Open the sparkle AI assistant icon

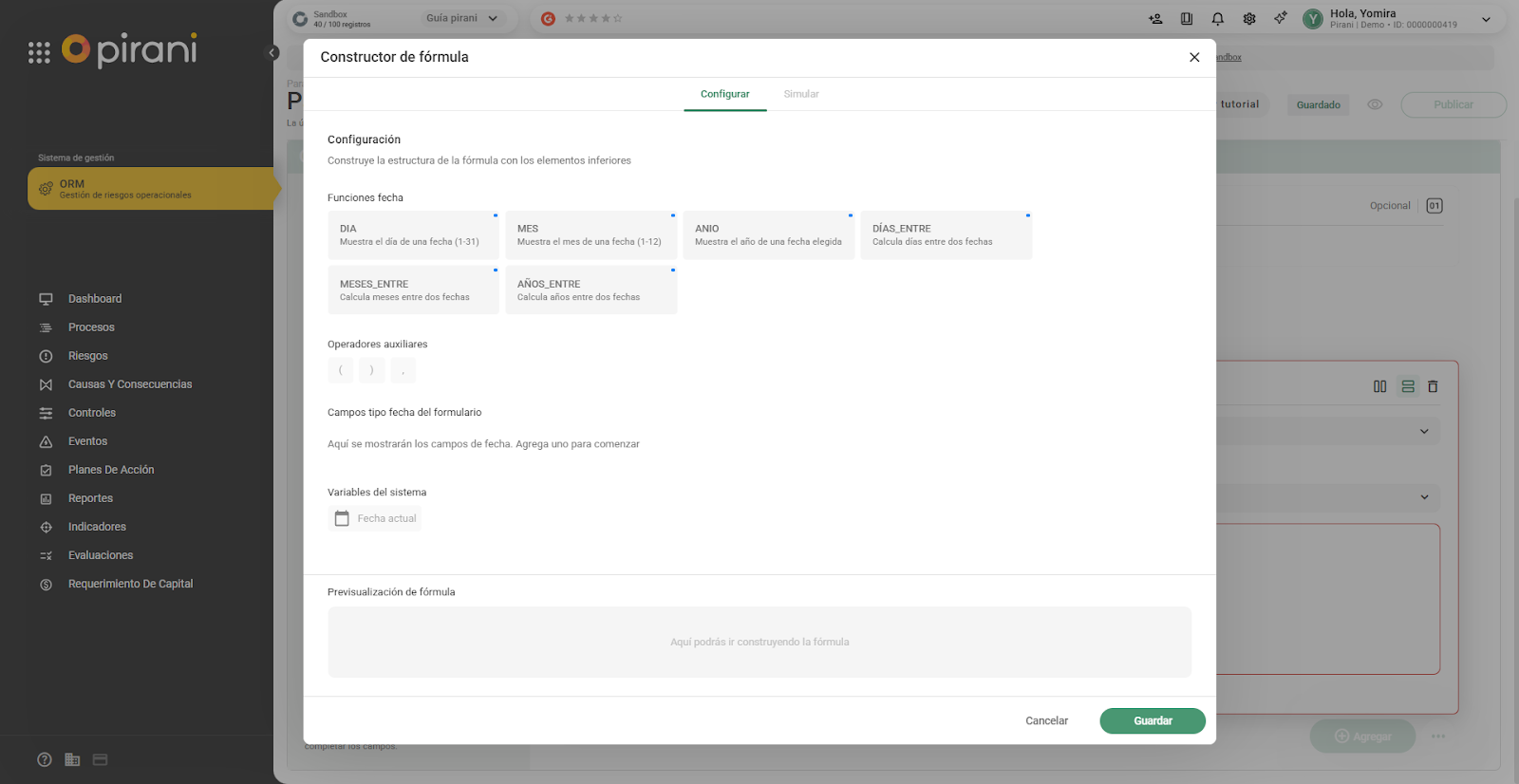[x=1280, y=18]
